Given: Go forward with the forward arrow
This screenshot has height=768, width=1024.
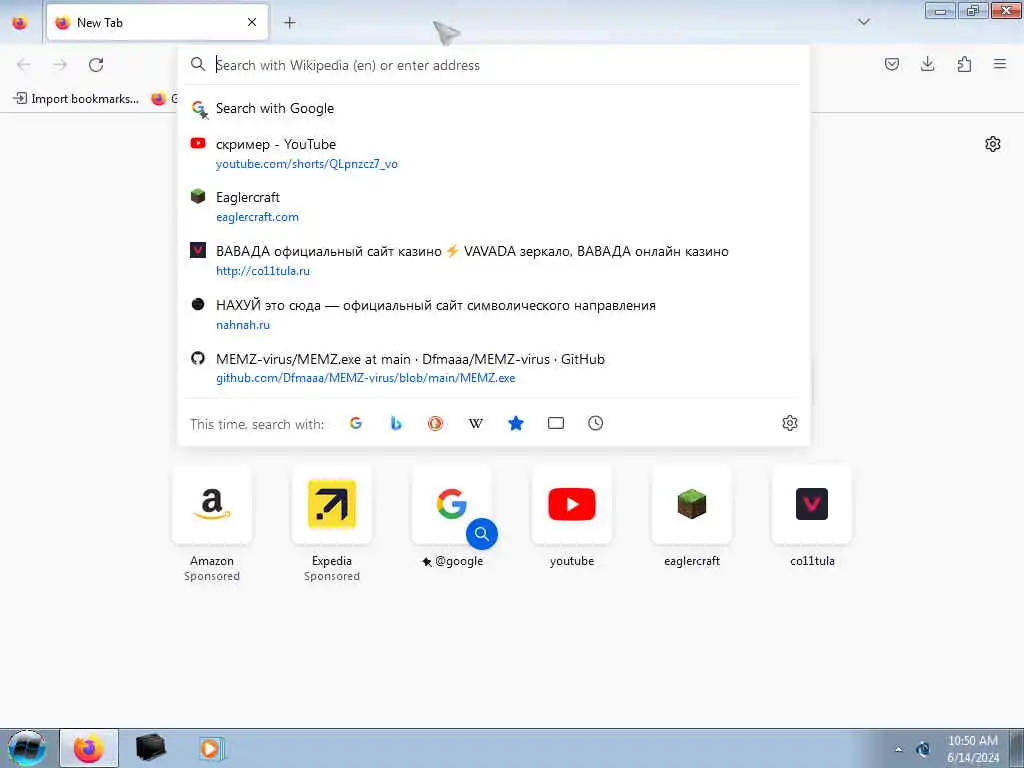Looking at the screenshot, I should (60, 65).
